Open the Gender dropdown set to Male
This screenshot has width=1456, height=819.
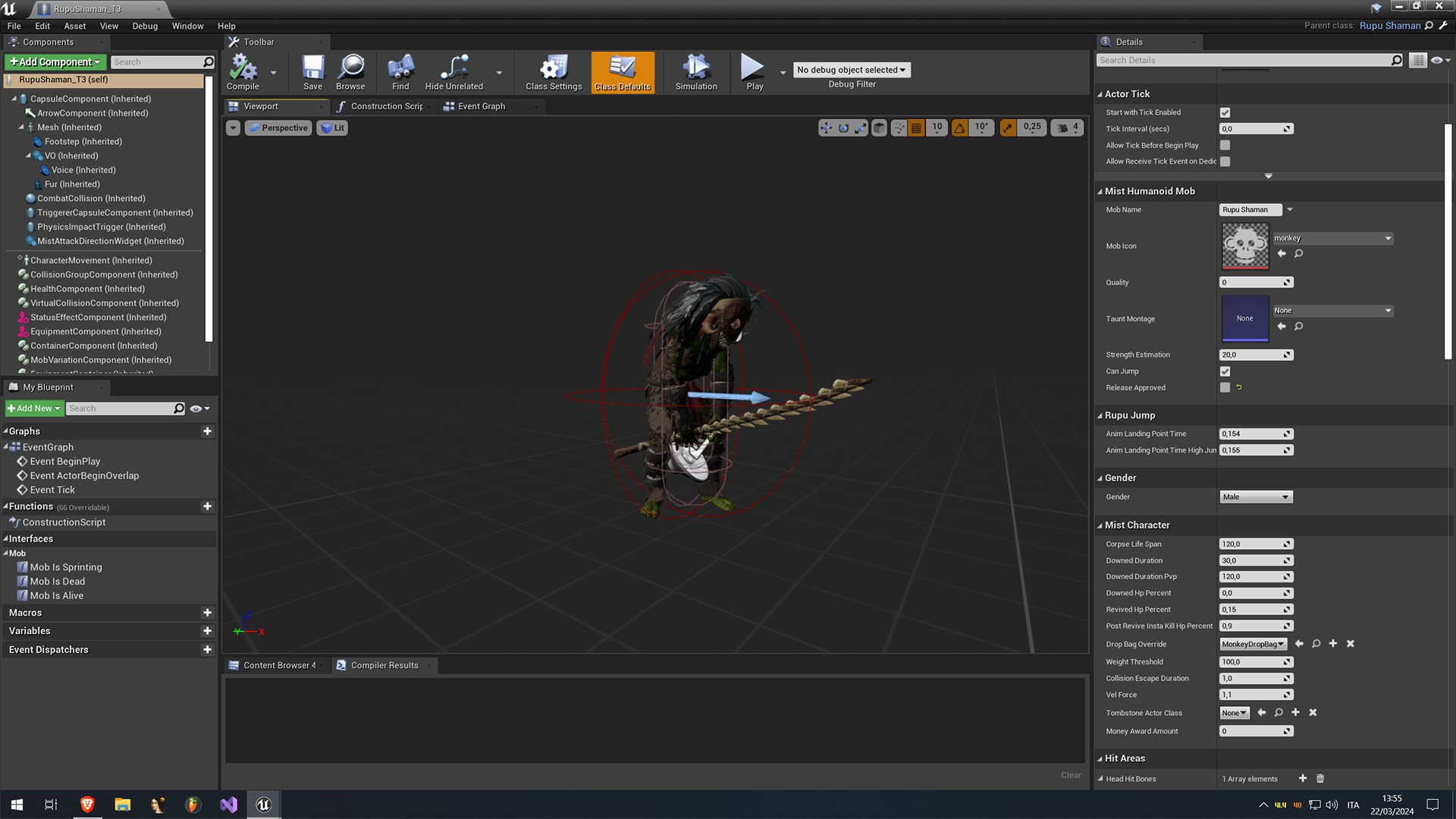point(1255,497)
